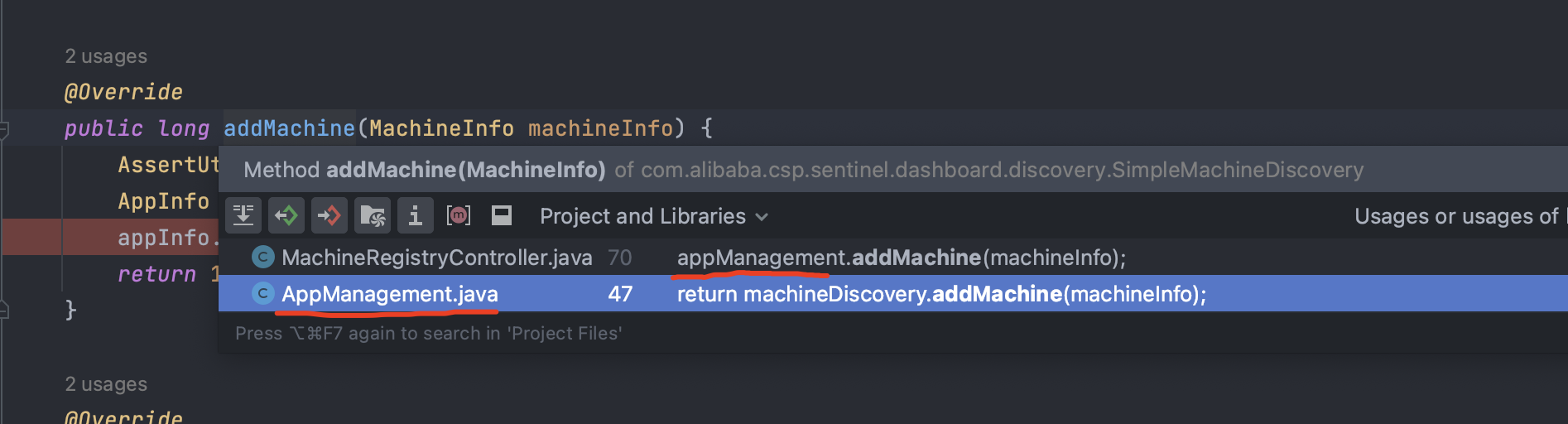Click class icon beside MachineRegistryController.java
This screenshot has height=424, width=1568.
(x=262, y=258)
